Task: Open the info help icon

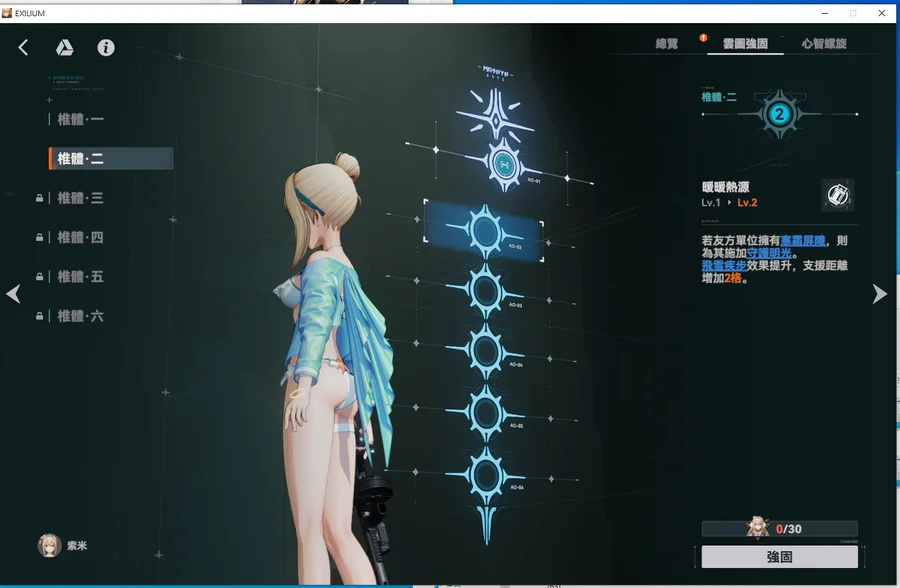Action: (x=106, y=48)
